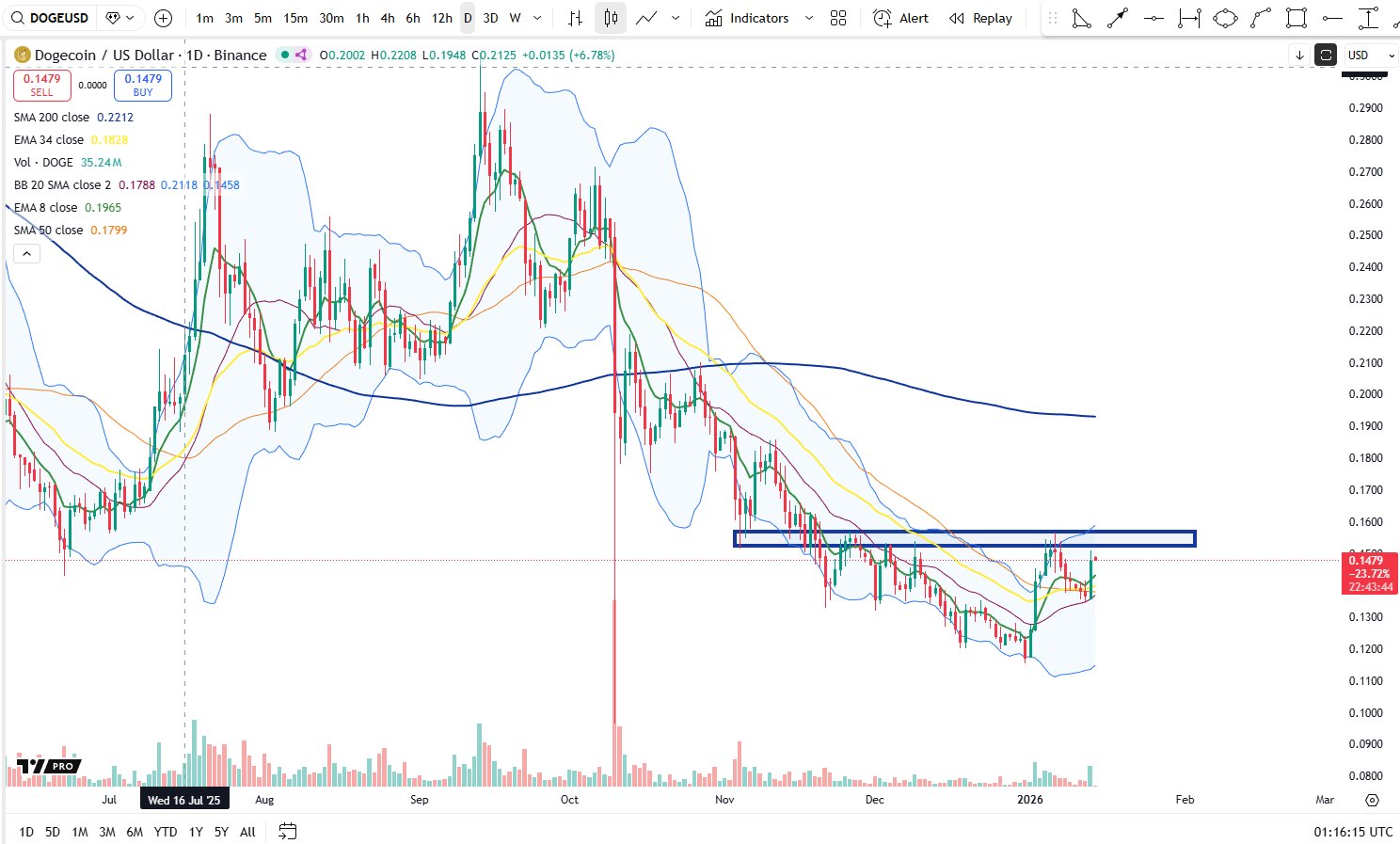Select the SMA 50 close indicator legend
This screenshot has height=844, width=1400.
coord(49,231)
